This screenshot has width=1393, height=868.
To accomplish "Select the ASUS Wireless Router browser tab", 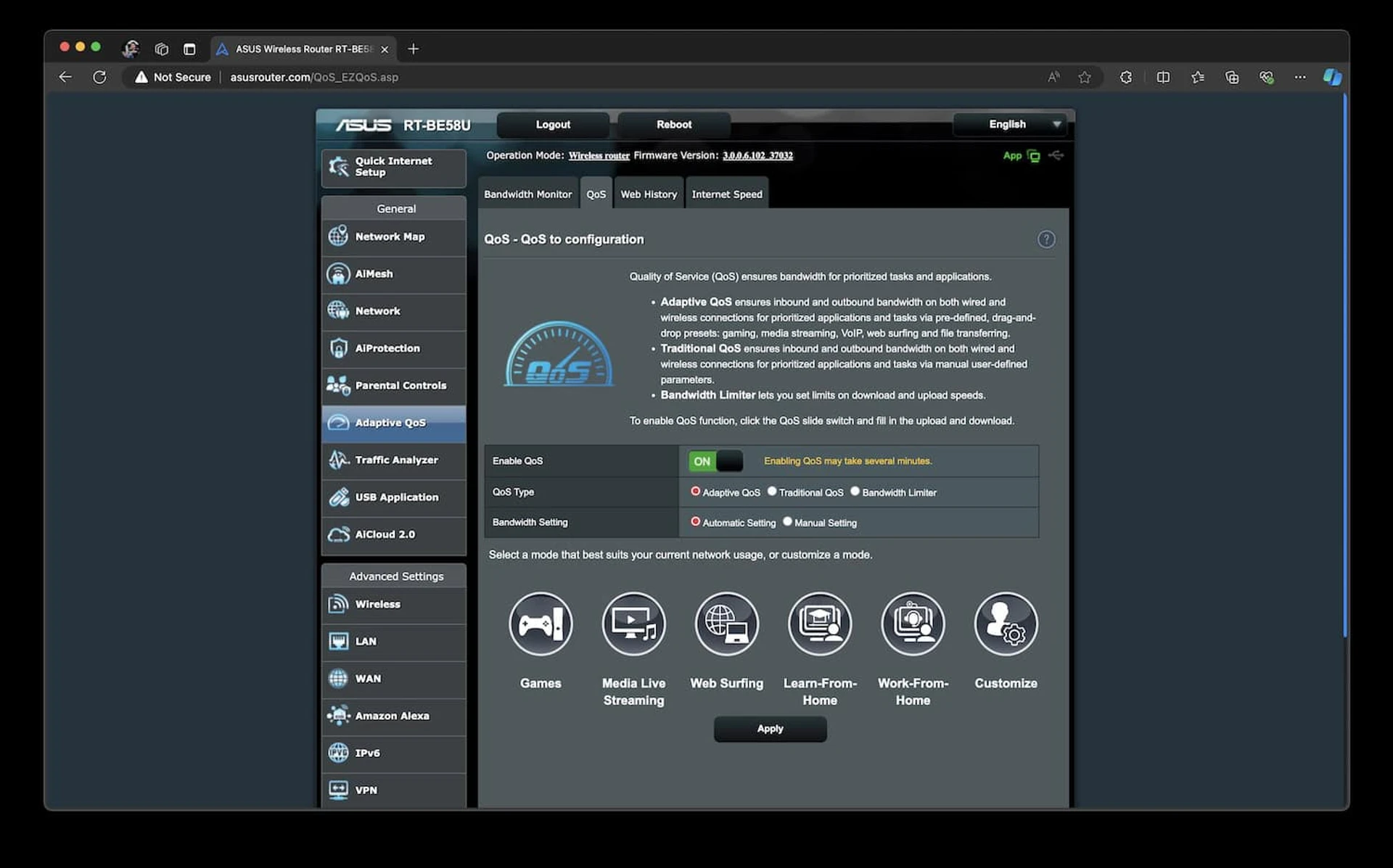I will (303, 49).
